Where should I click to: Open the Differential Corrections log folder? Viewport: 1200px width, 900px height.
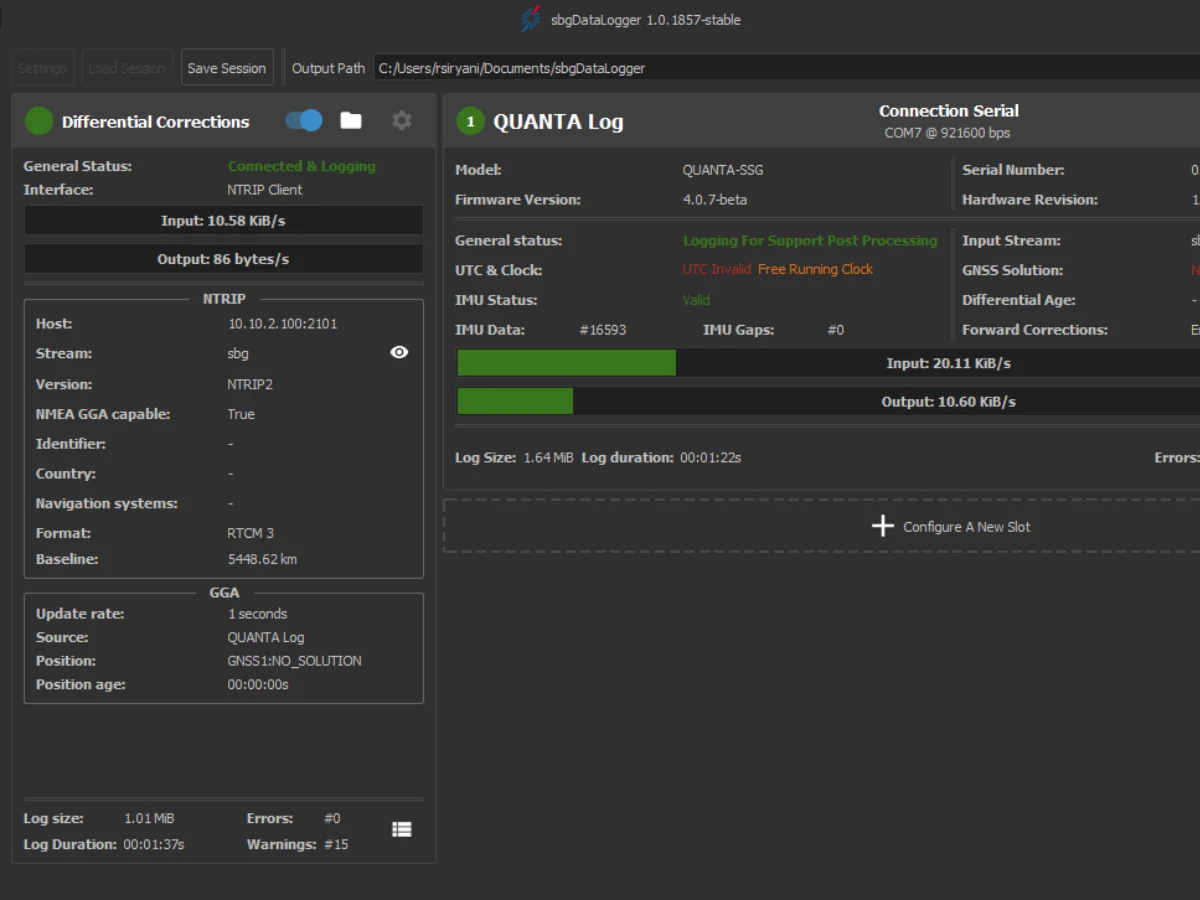click(x=351, y=121)
